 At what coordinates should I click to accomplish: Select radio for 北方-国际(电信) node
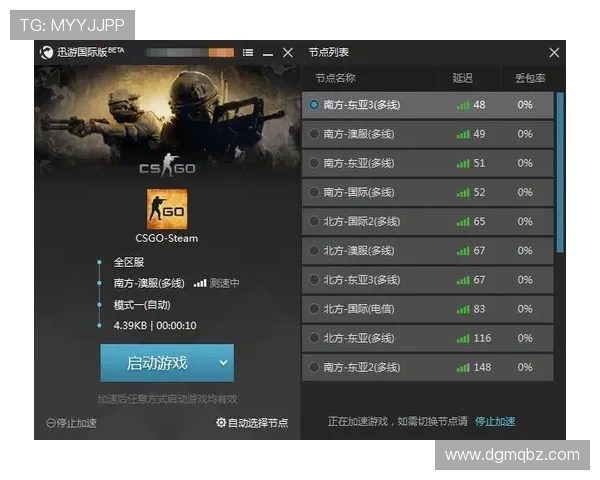(x=314, y=309)
